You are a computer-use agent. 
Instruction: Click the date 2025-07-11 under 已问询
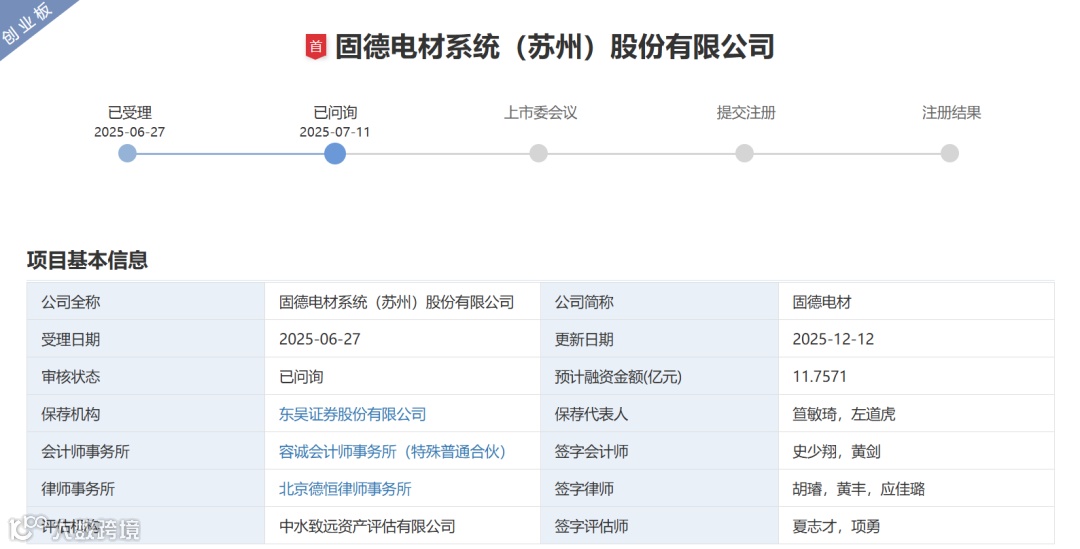point(335,132)
